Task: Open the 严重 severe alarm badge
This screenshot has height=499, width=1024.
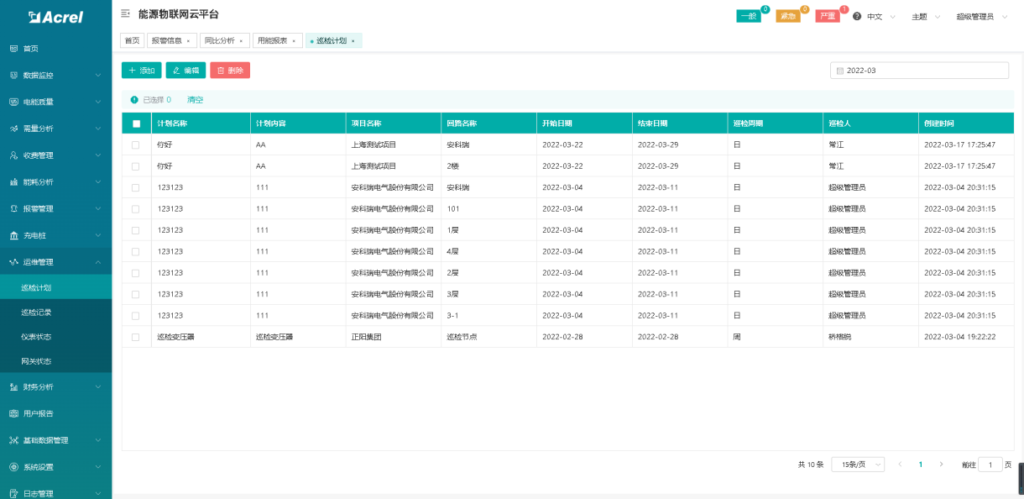Action: tap(827, 17)
